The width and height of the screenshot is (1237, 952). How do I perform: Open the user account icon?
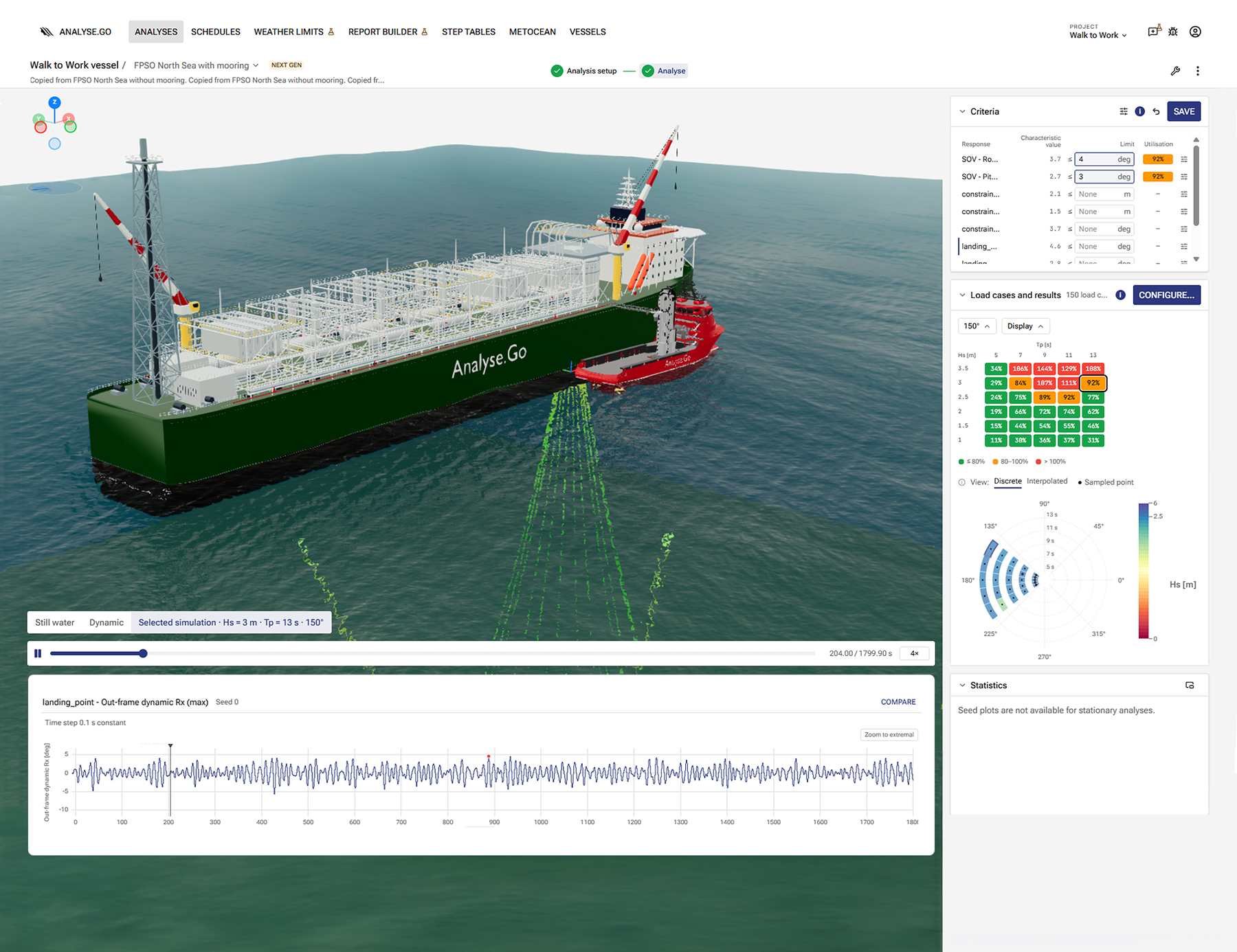click(x=1196, y=32)
